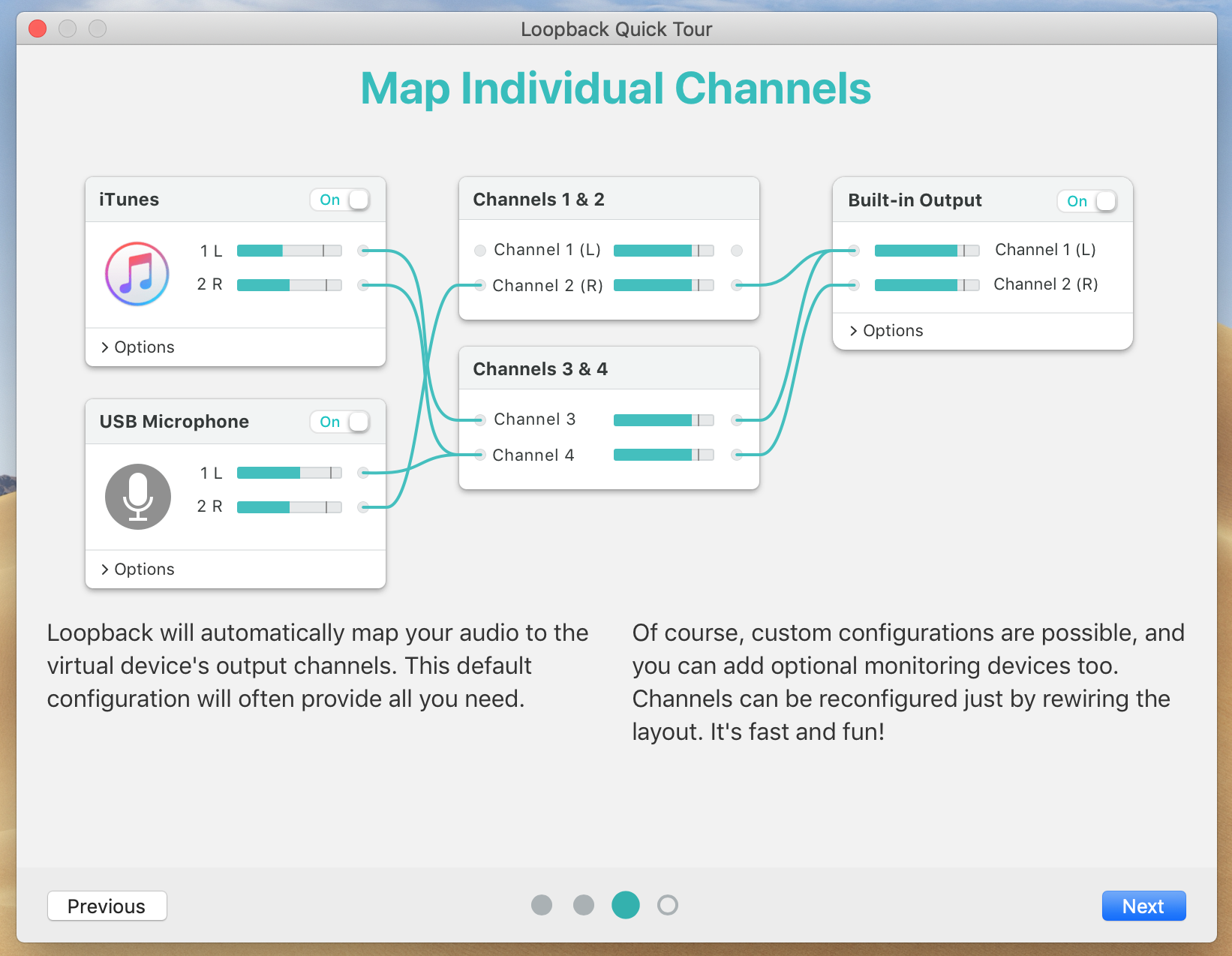
Task: Click iTunes 2 R output connector
Action: coord(364,285)
